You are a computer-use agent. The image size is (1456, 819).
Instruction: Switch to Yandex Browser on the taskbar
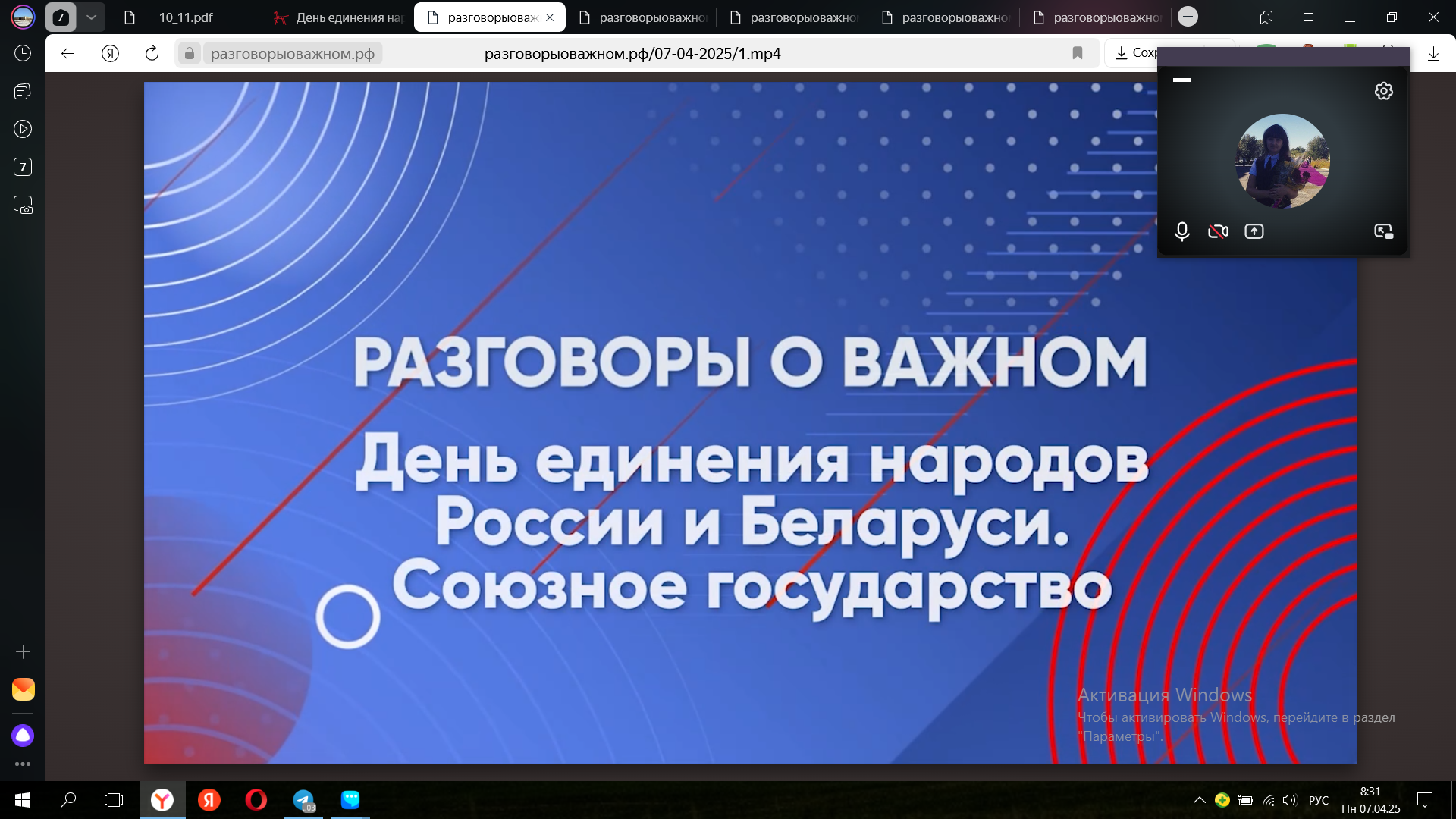(162, 800)
